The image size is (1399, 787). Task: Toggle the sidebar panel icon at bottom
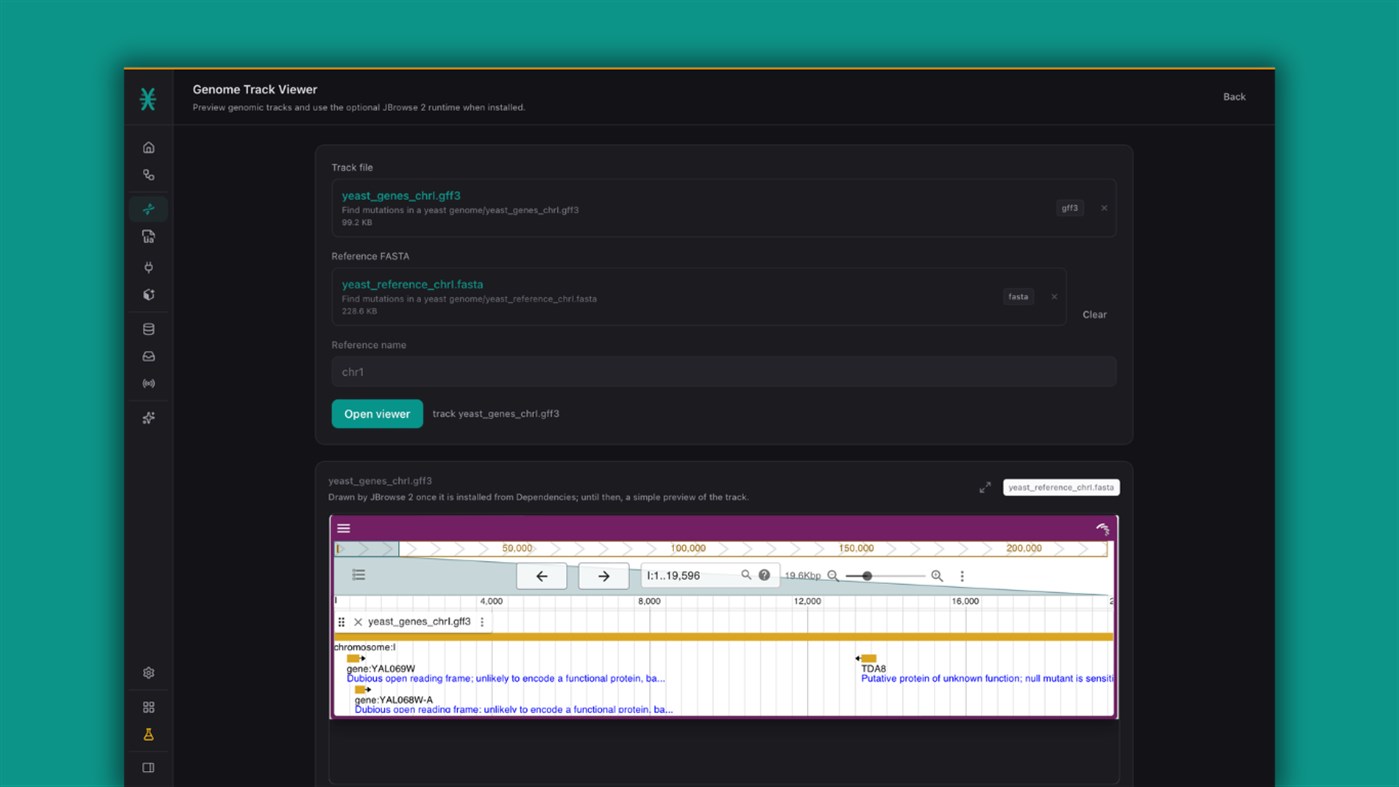[x=148, y=768]
